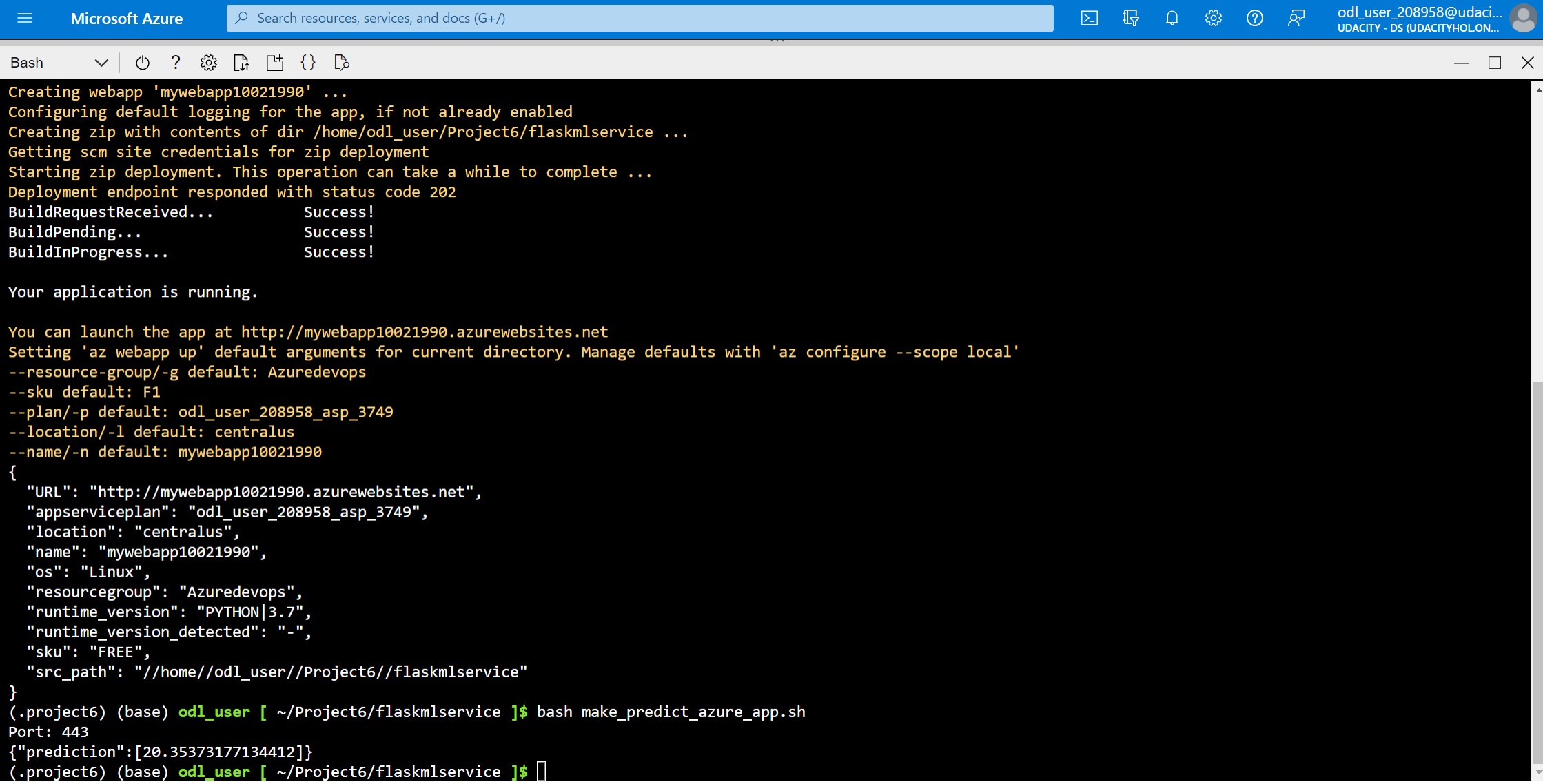Viewport: 1543px width, 784px height.
Task: Open the portal hamburger menu
Action: pos(24,19)
